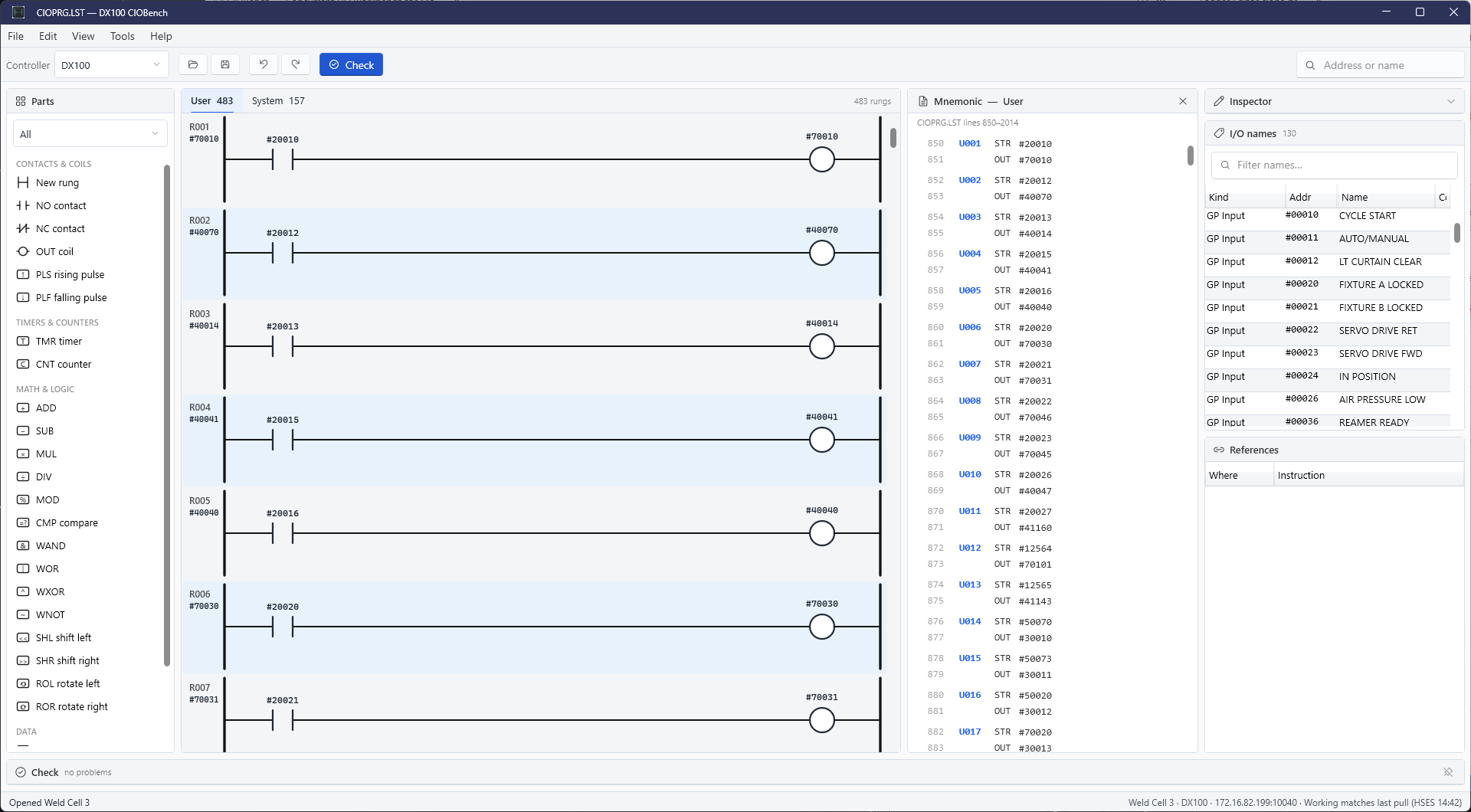Select contact #20010 on rung R001
The height and width of the screenshot is (812, 1471).
click(283, 160)
